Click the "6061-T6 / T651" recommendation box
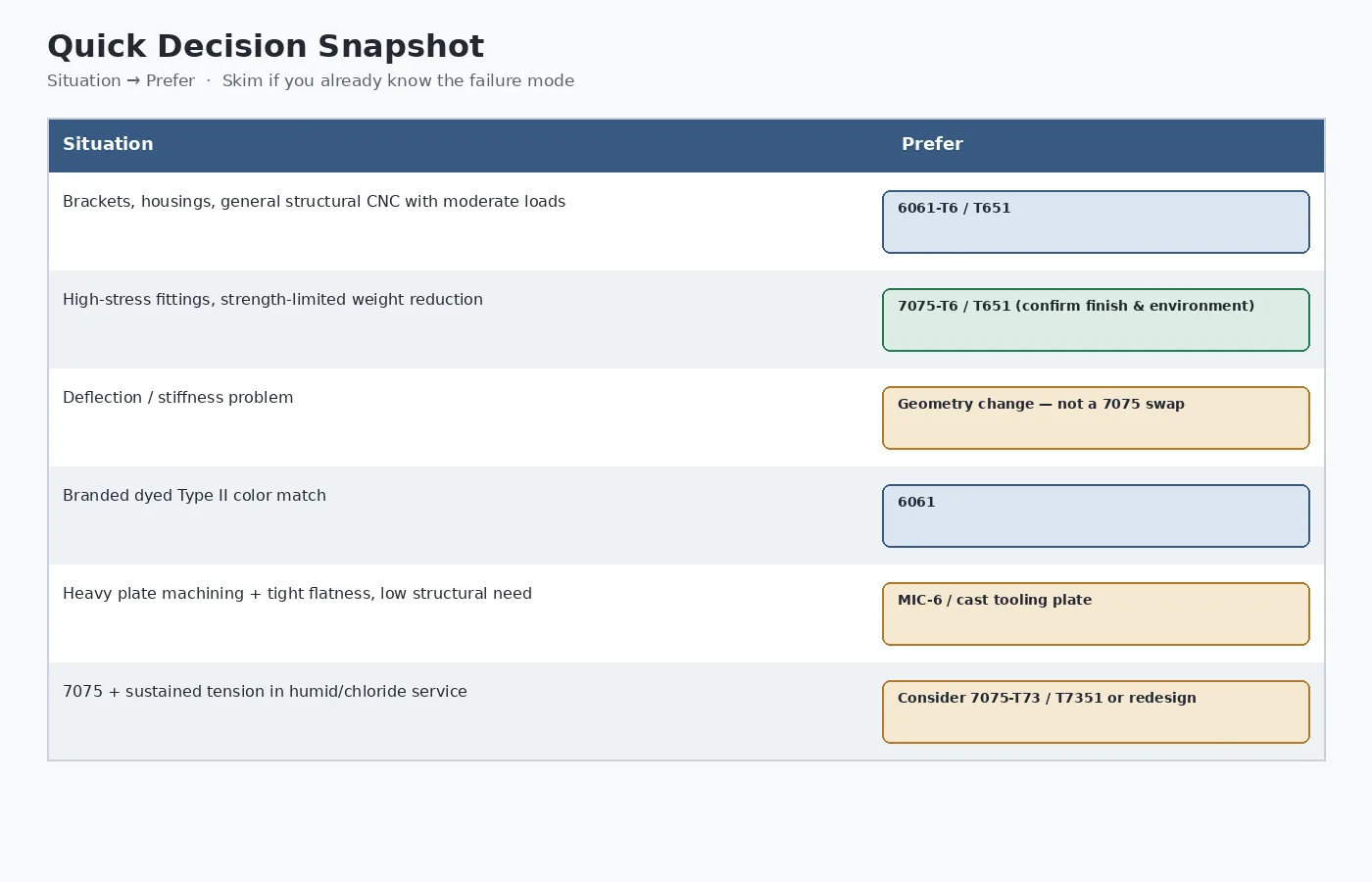This screenshot has height=882, width=1372. pyautogui.click(x=1096, y=221)
